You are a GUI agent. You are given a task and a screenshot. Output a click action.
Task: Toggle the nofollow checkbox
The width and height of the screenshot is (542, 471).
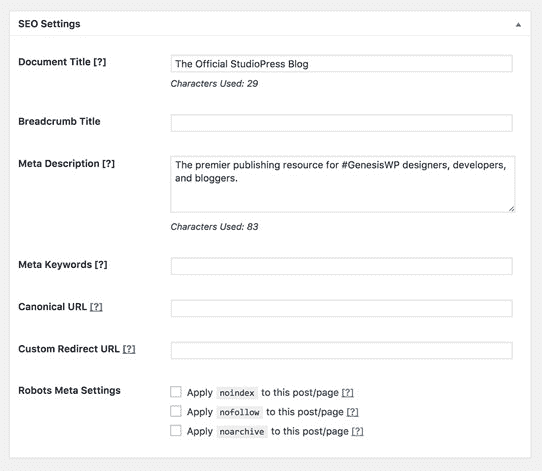coord(176,412)
